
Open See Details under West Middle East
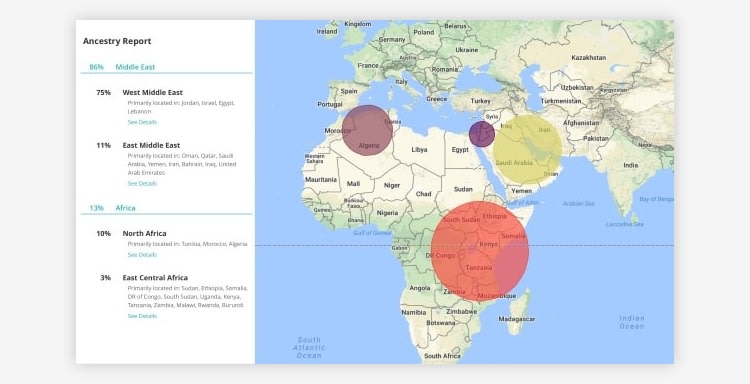tap(142, 122)
